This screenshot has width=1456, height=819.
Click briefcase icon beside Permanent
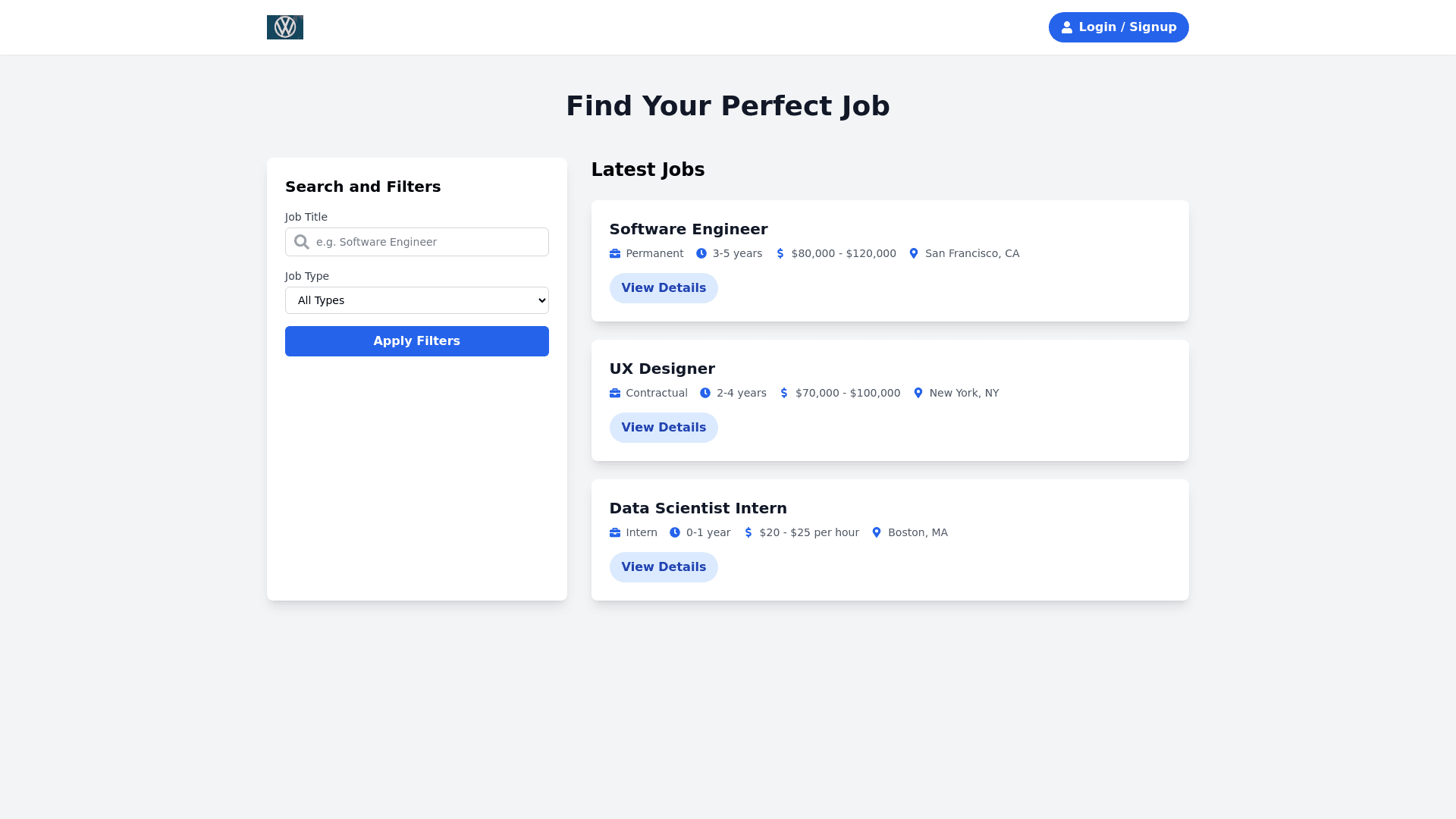[615, 253]
